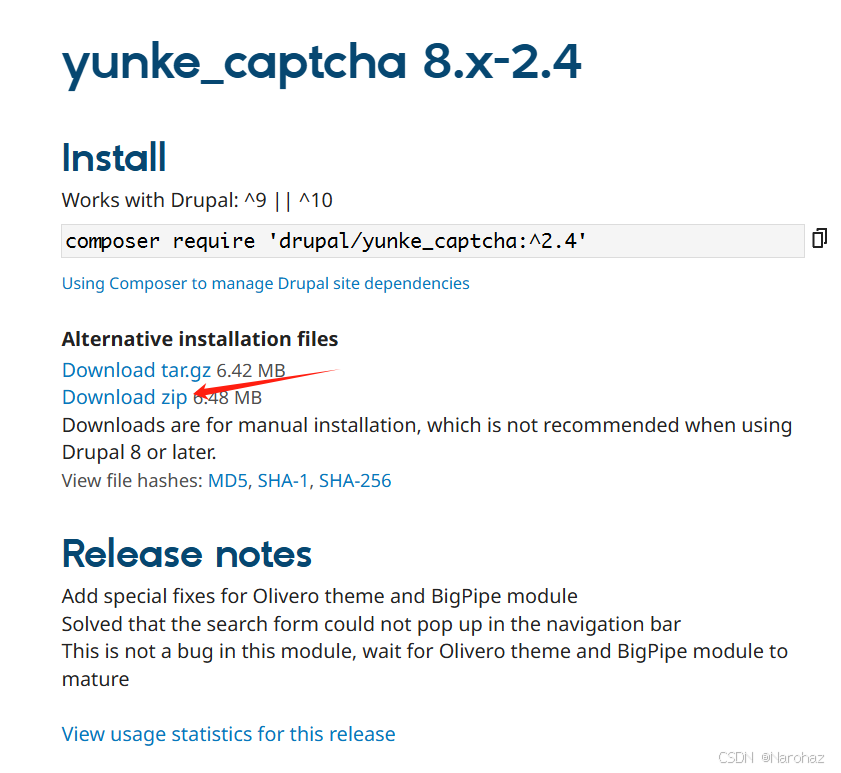Open the Download zip link

tap(123, 397)
